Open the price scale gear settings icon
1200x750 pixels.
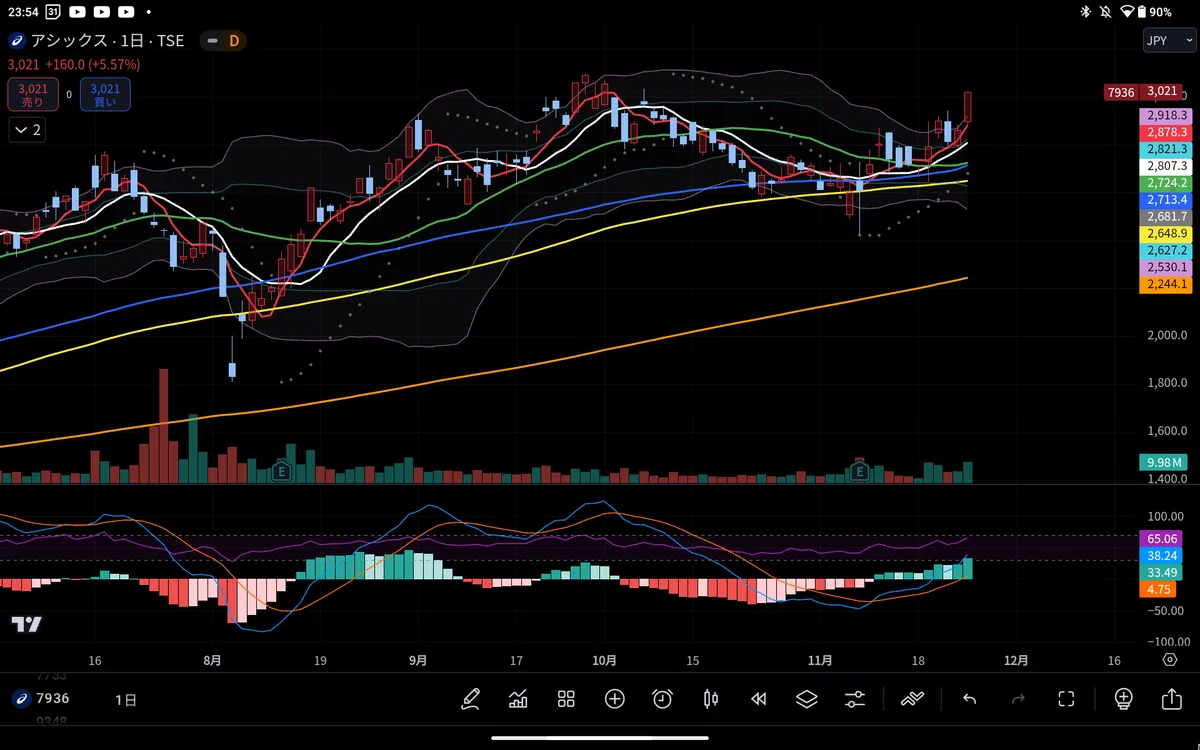point(1170,660)
